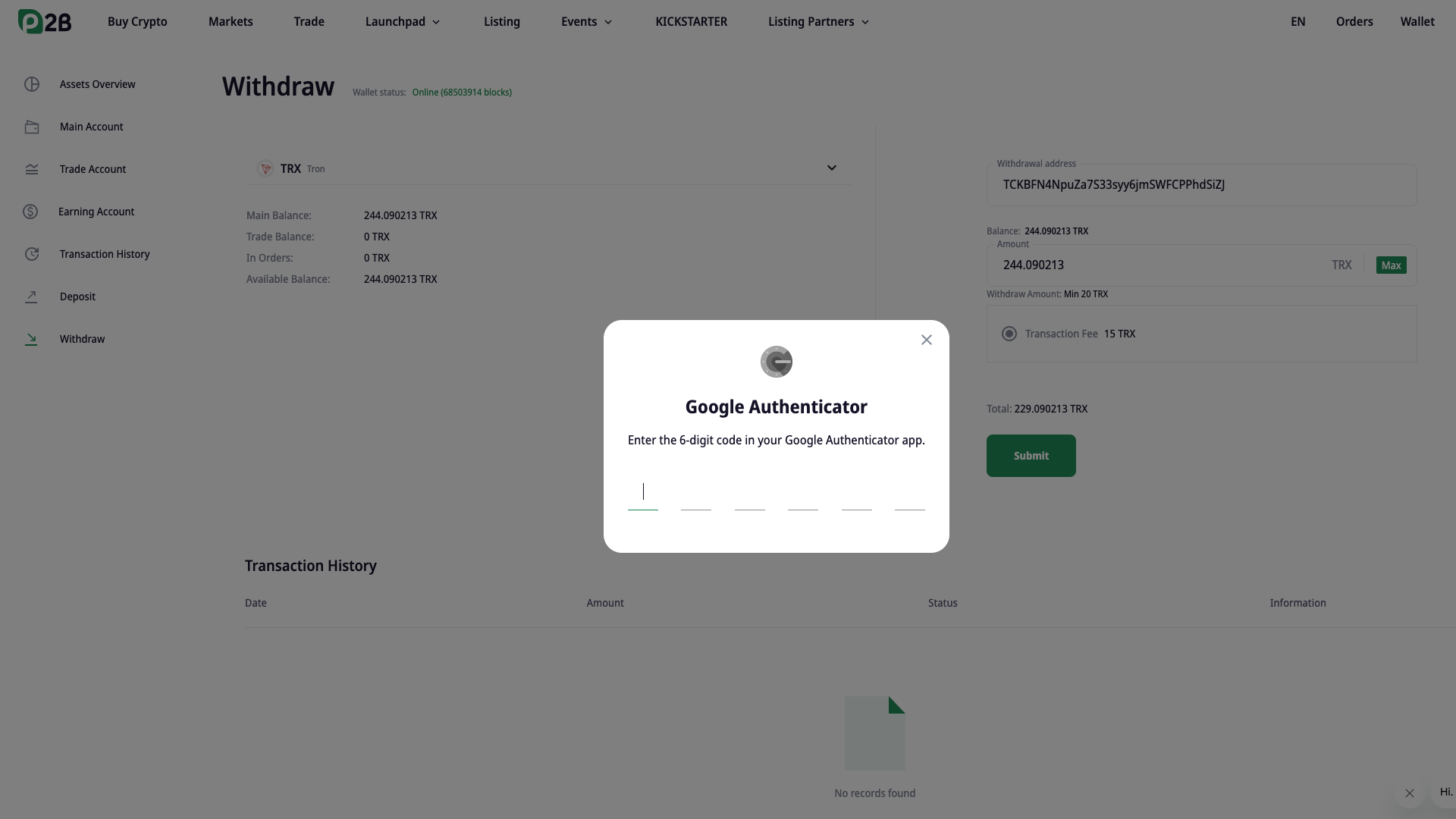The height and width of the screenshot is (819, 1456).
Task: Click the Amount column header in history
Action: coord(605,603)
